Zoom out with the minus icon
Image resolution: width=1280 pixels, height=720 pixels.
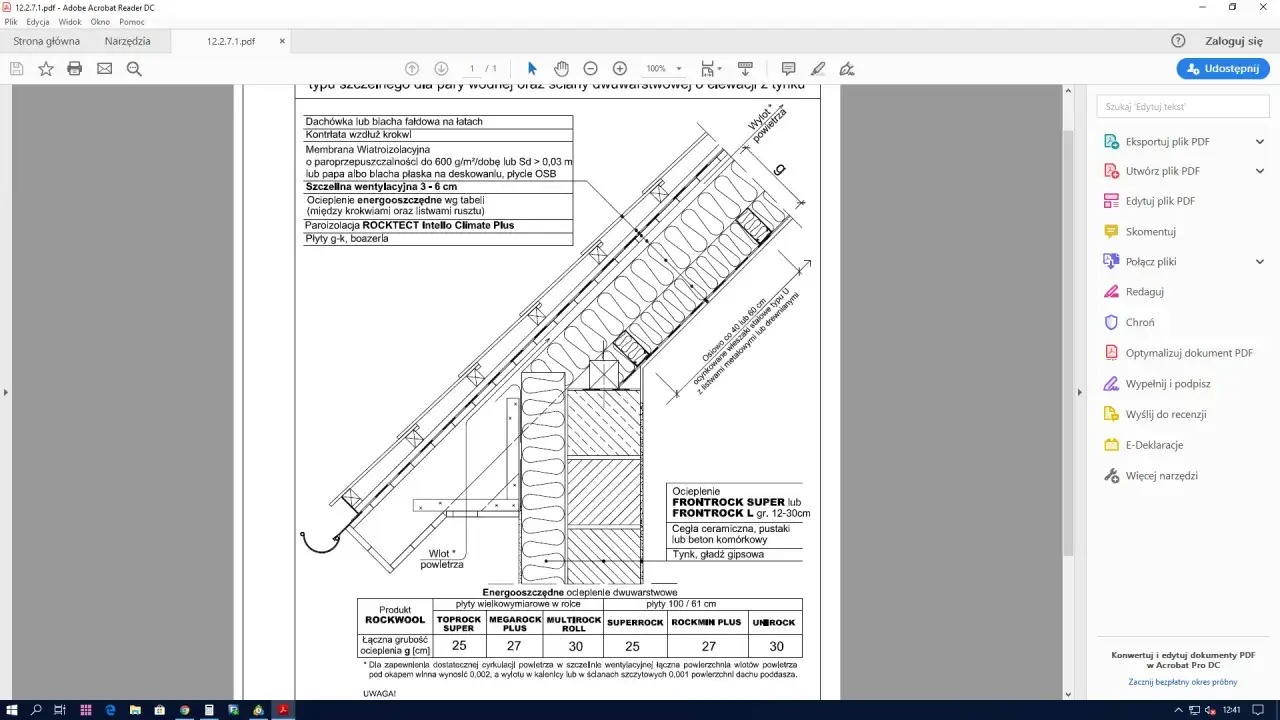pyautogui.click(x=591, y=69)
